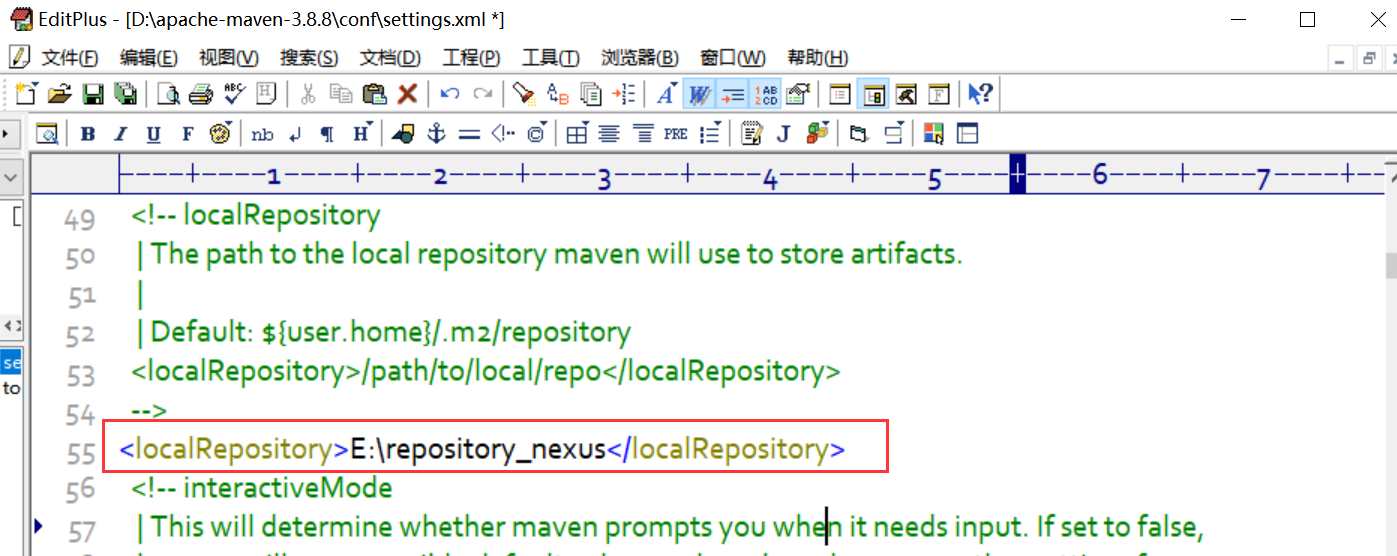
Task: Copy selection using the Copy icon
Action: 341,94
